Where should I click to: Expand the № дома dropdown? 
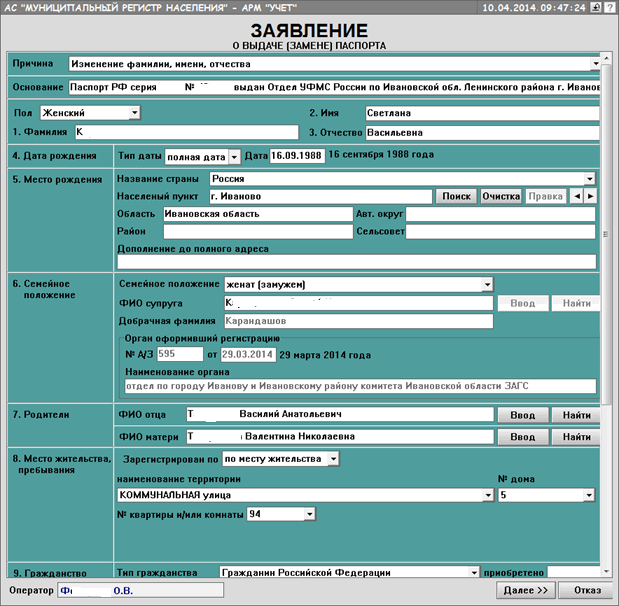point(589,495)
